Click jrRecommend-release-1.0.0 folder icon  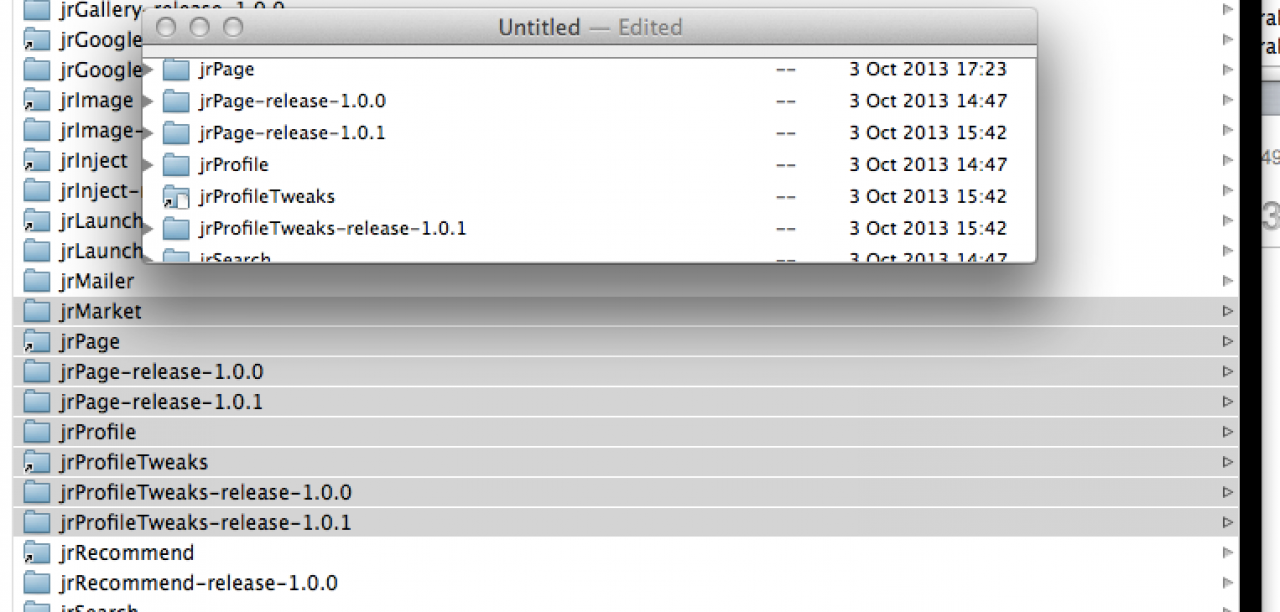(36, 583)
